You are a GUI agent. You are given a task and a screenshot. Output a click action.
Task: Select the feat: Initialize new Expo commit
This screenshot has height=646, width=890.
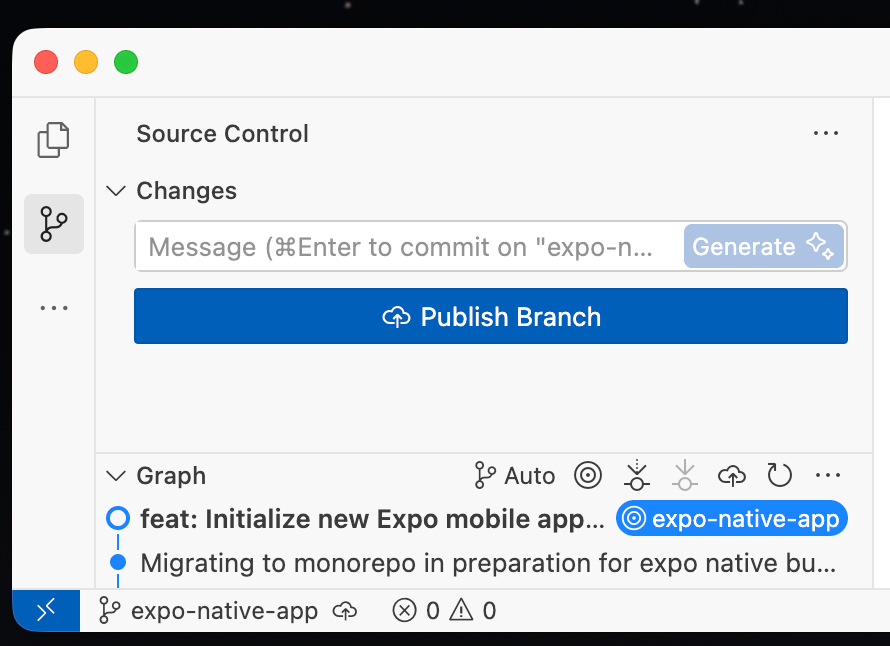372,519
